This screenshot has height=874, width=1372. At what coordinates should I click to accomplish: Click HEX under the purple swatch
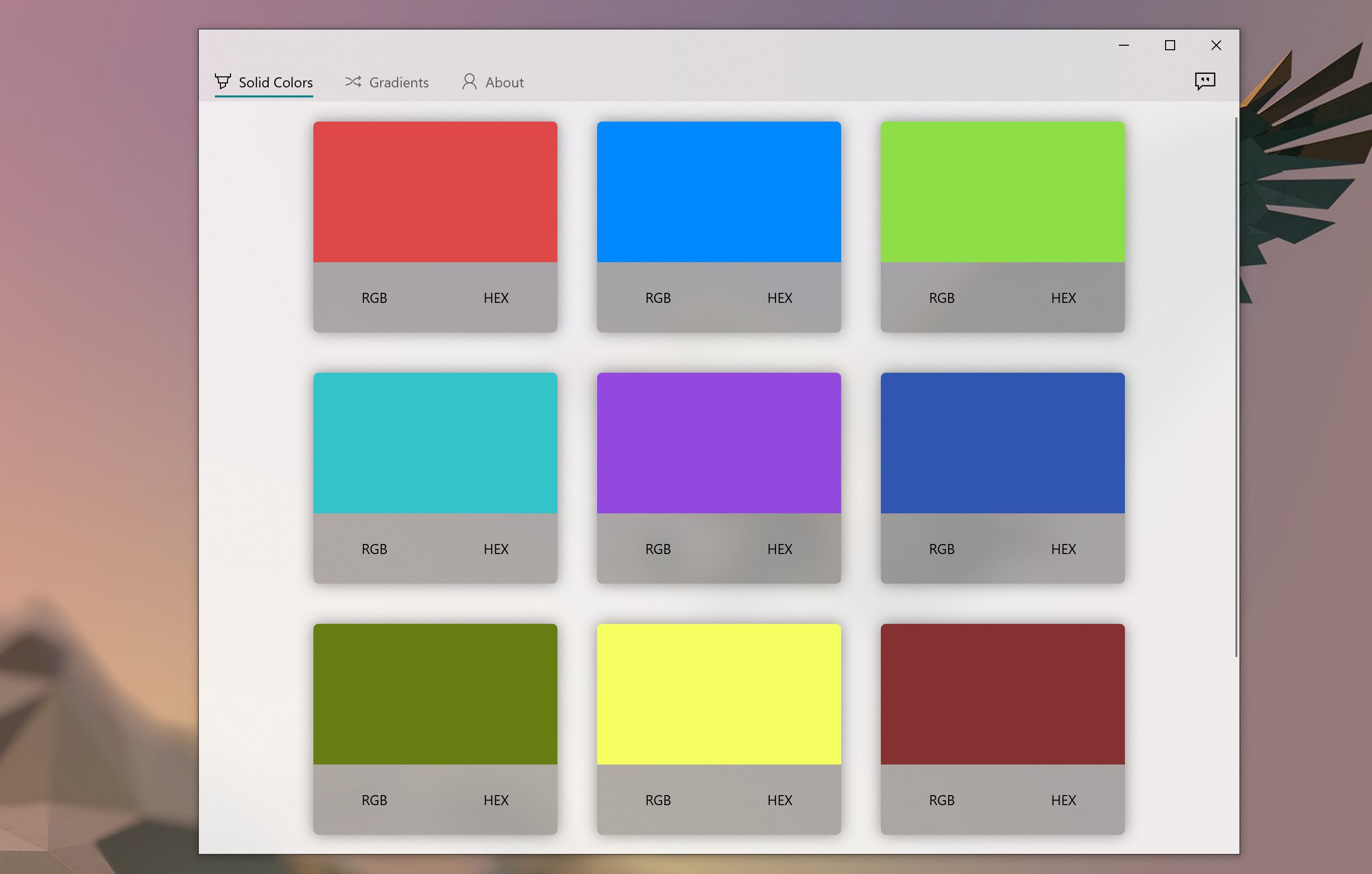click(779, 549)
